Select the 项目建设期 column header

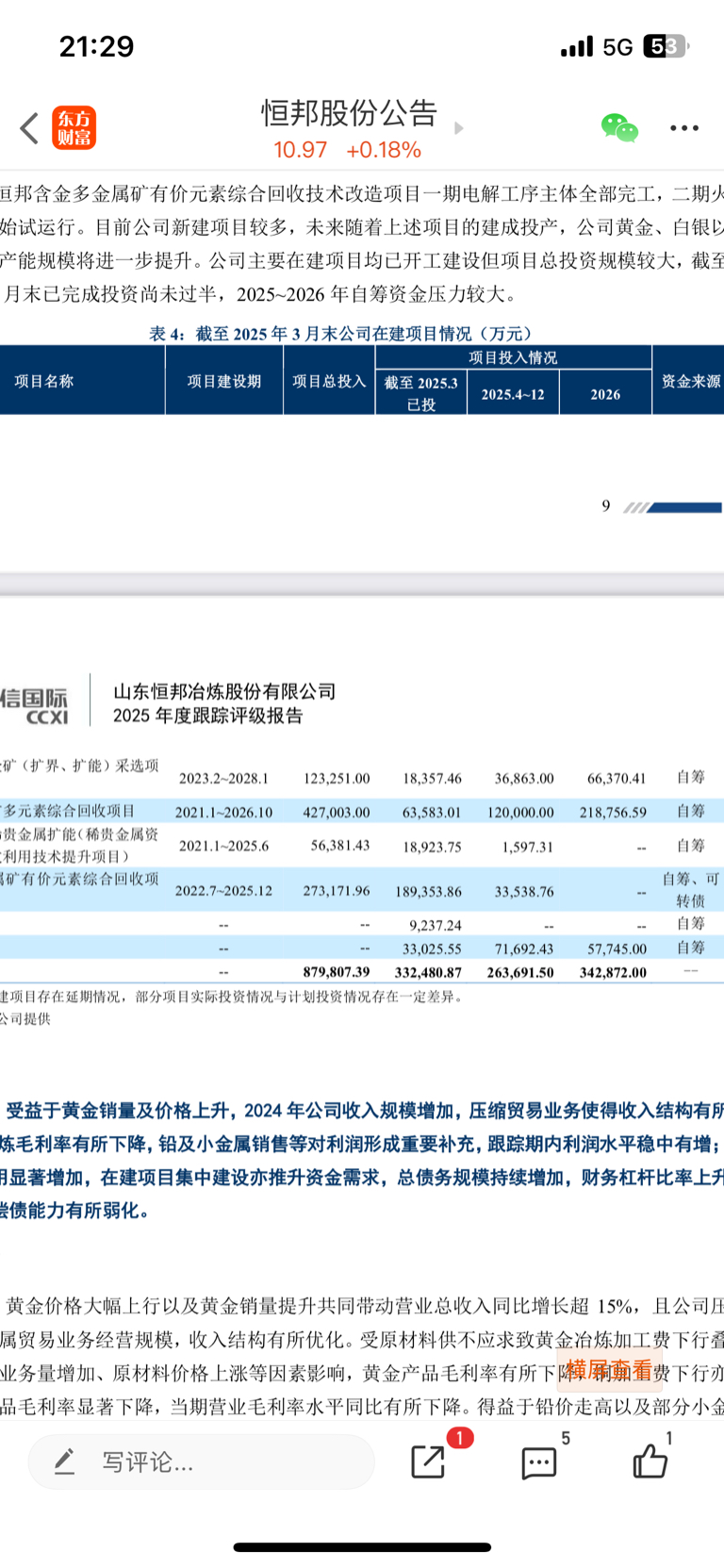(224, 381)
